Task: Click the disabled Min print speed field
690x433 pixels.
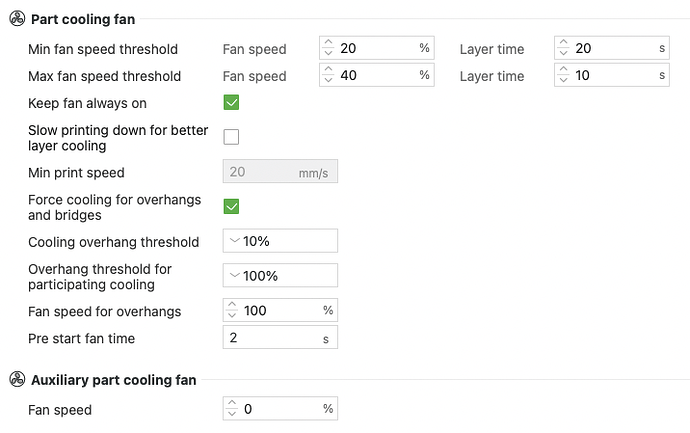Action: tap(280, 172)
